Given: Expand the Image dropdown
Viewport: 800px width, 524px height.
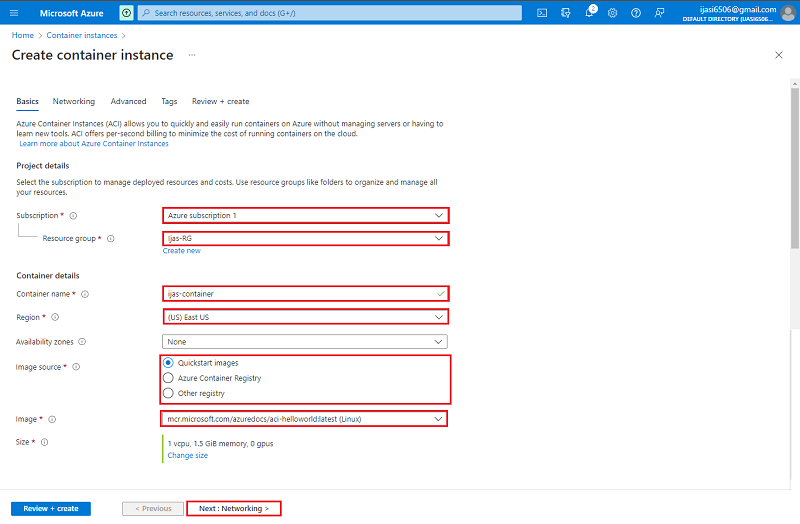Looking at the screenshot, I should pos(304,419).
